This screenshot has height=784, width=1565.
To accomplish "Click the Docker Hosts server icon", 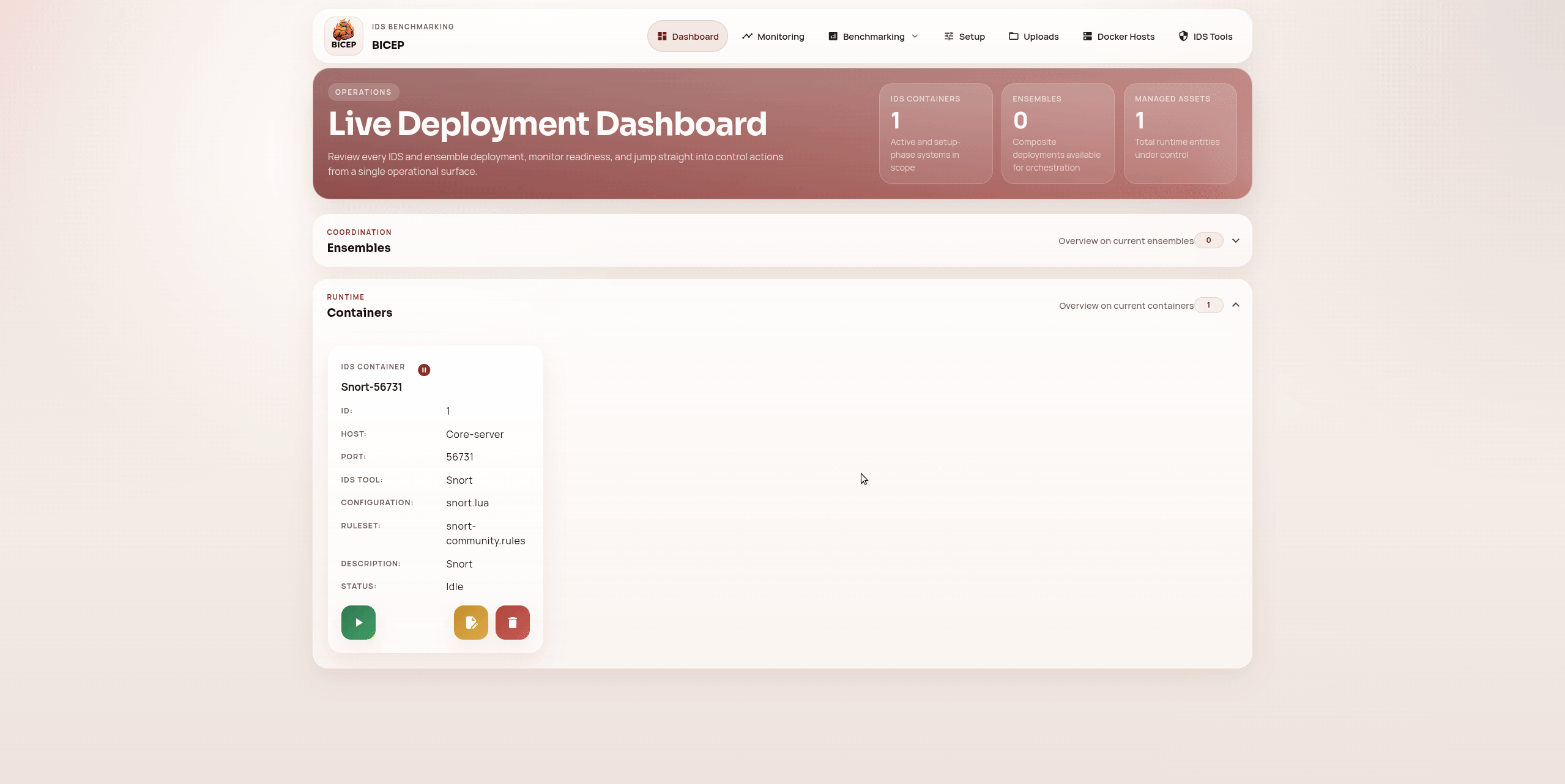I will 1087,36.
